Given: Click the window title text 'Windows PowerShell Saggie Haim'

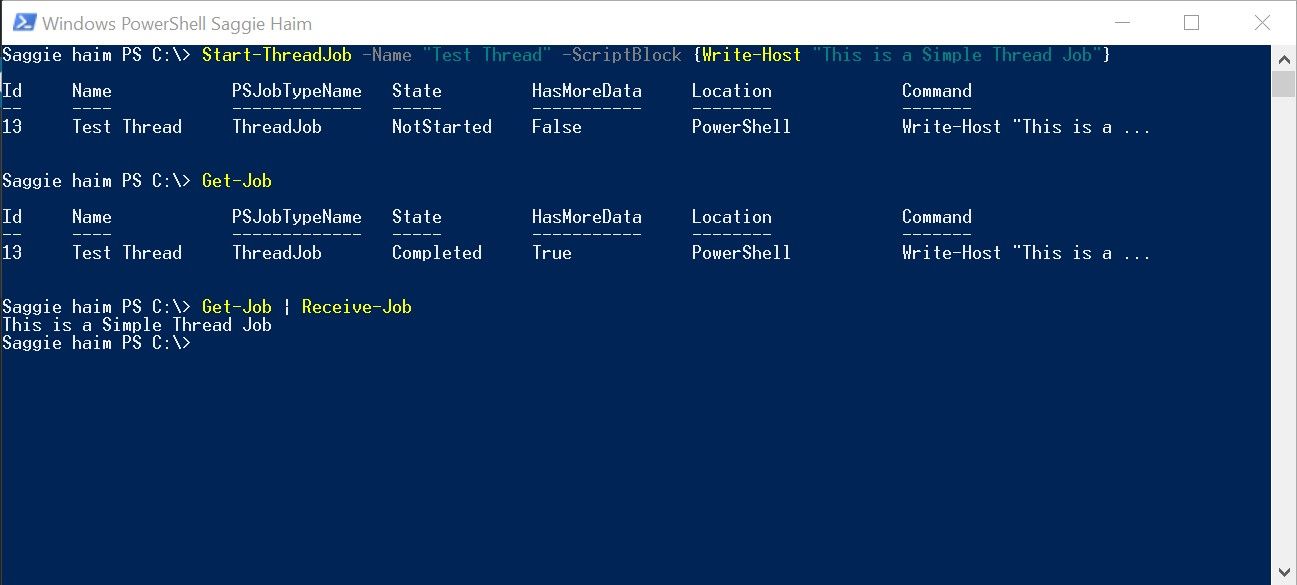Looking at the screenshot, I should coord(177,23).
